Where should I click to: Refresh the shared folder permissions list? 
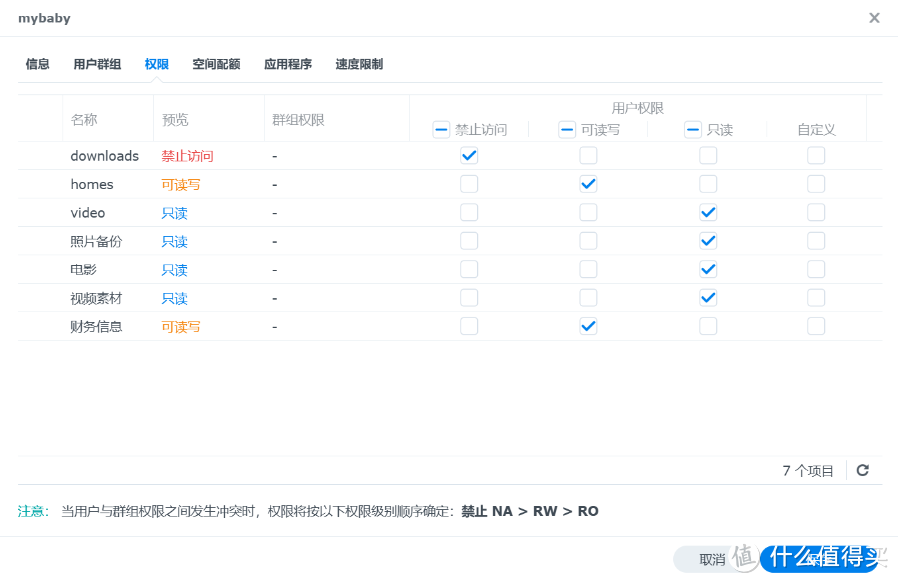(x=862, y=470)
